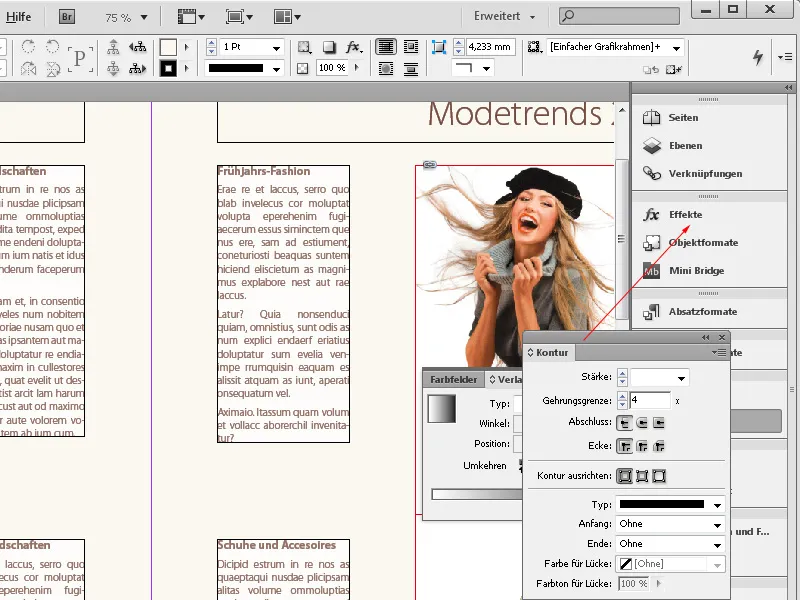Select the middle Kontur ausrichten alignment option
800x600 pixels.
pos(641,474)
